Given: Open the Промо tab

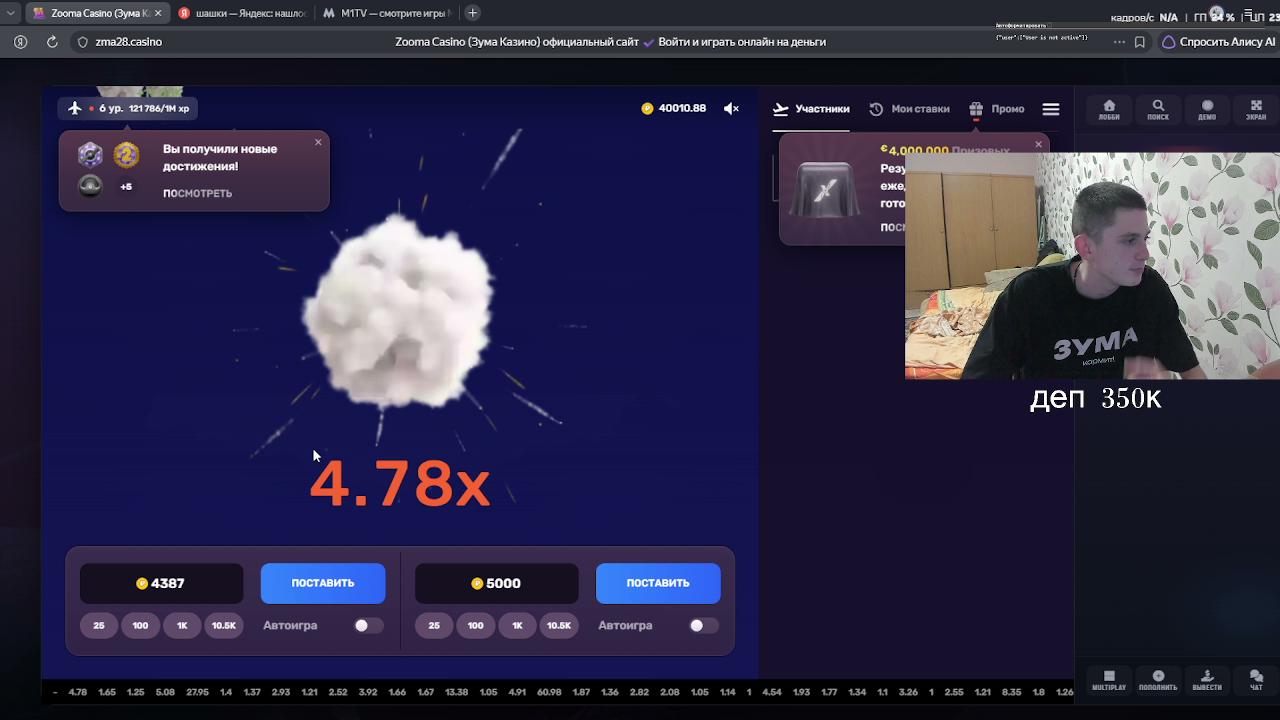Looking at the screenshot, I should [x=997, y=109].
